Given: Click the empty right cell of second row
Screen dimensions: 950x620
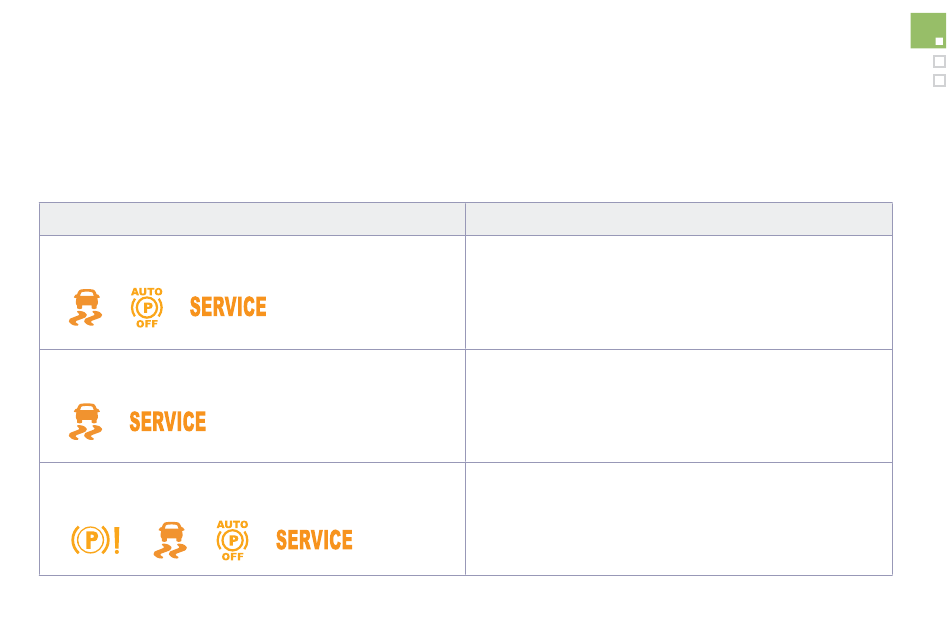Looking at the screenshot, I should 679,406.
